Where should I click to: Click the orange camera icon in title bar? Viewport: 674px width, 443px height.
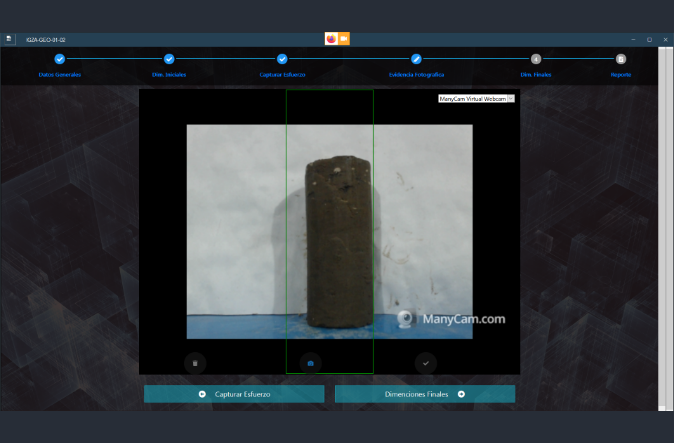tap(344, 39)
